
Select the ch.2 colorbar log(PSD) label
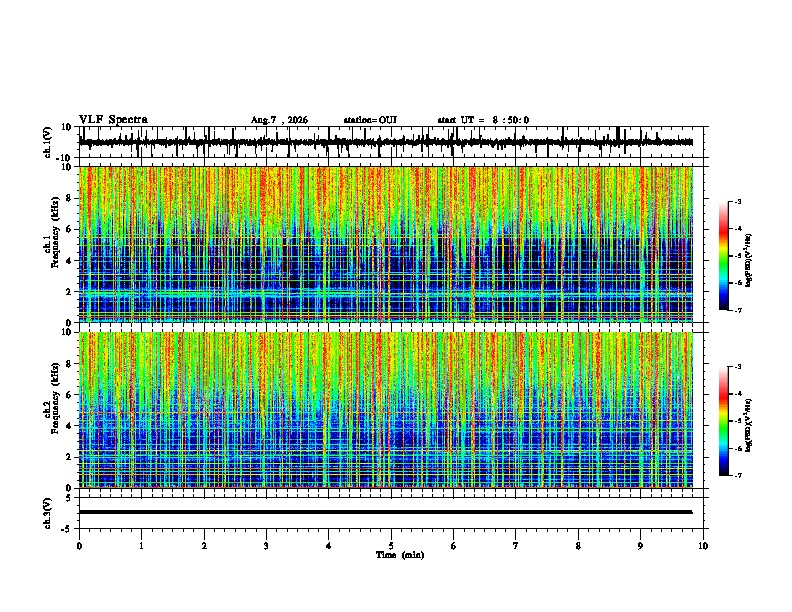(749, 425)
